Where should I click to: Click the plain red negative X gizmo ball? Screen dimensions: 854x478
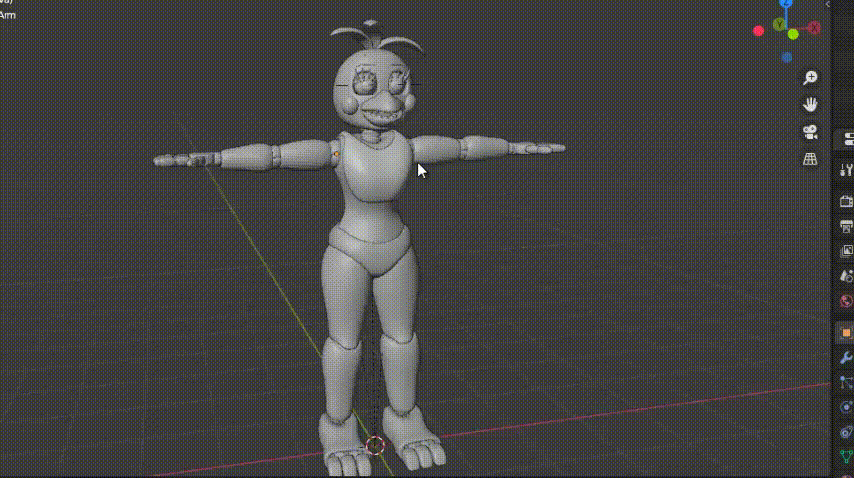tap(758, 31)
